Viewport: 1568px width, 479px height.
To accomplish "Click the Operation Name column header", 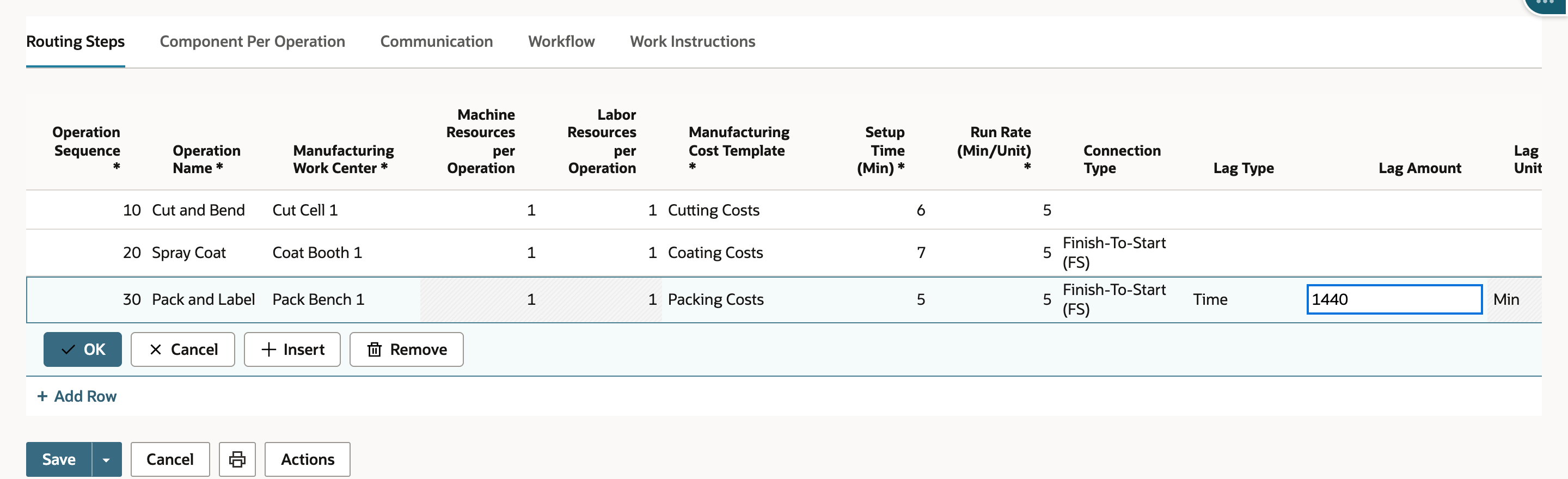I will pyautogui.click(x=206, y=159).
